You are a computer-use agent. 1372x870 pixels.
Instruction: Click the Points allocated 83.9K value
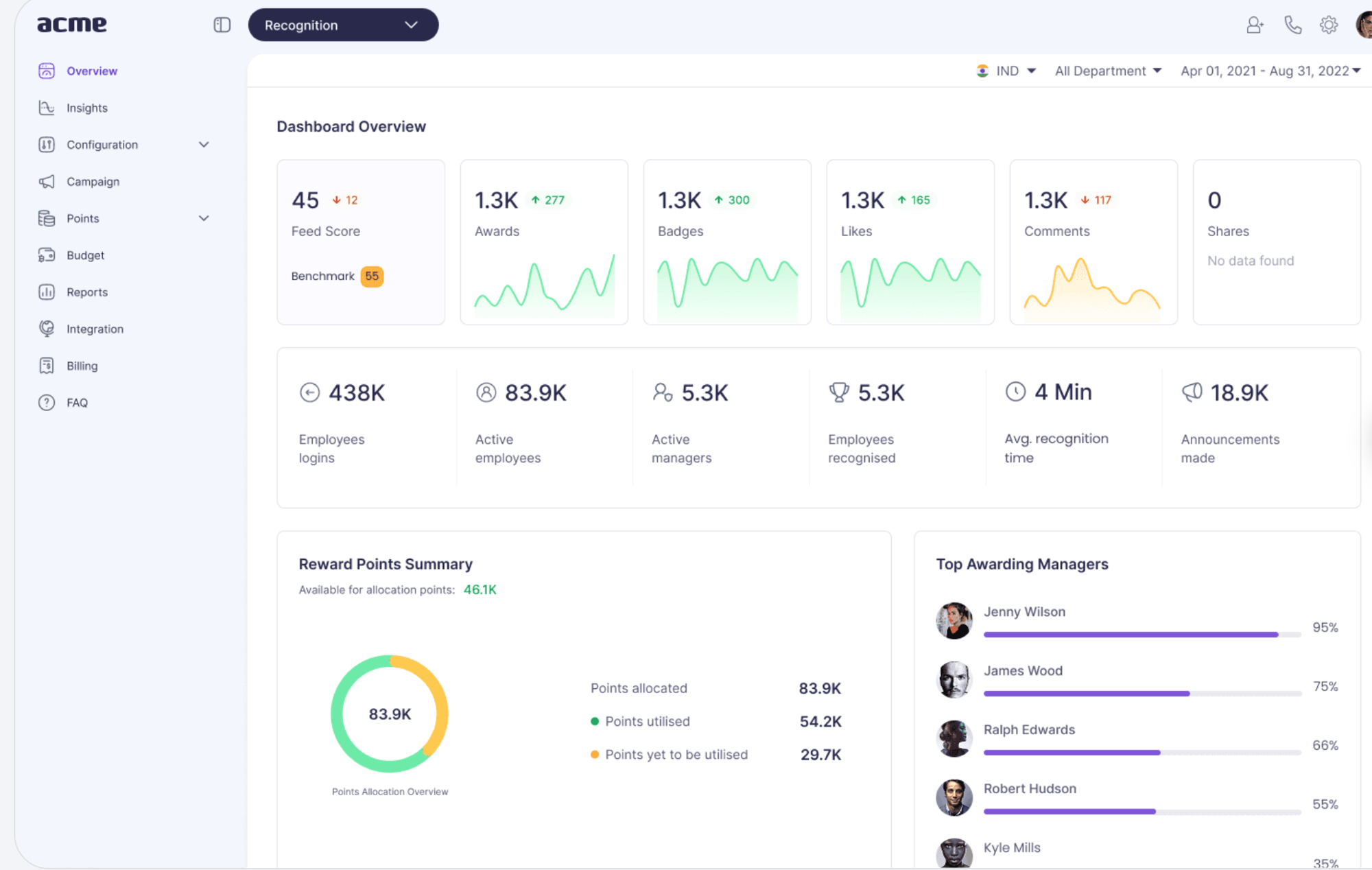pos(820,688)
